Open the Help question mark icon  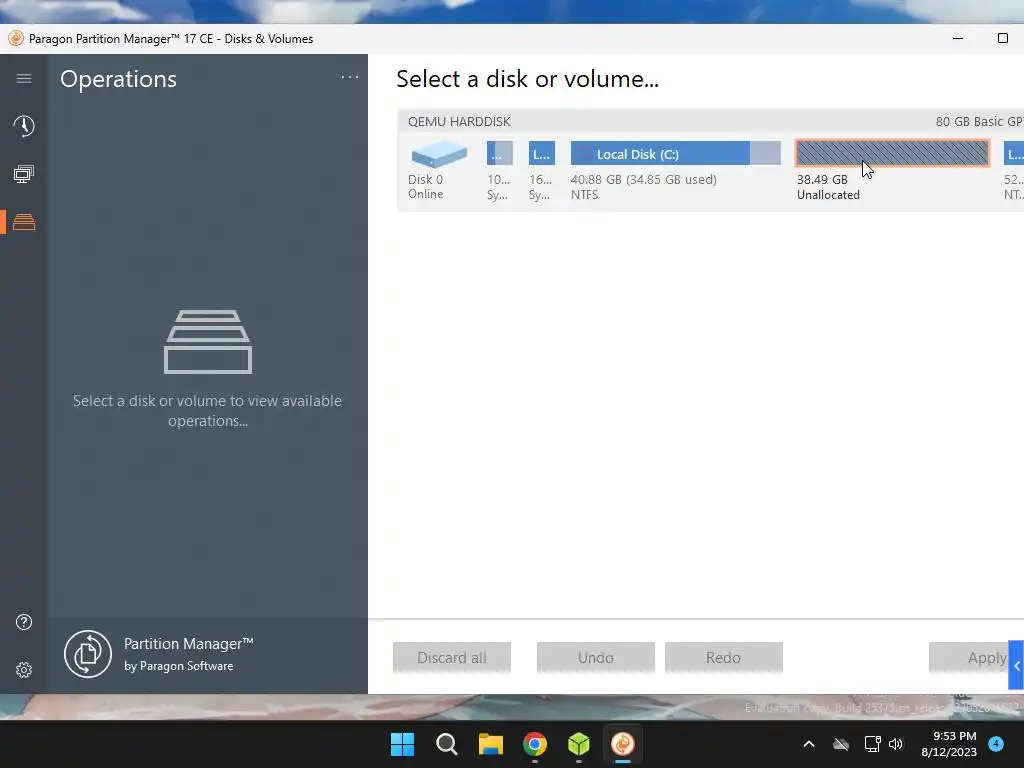tap(24, 622)
